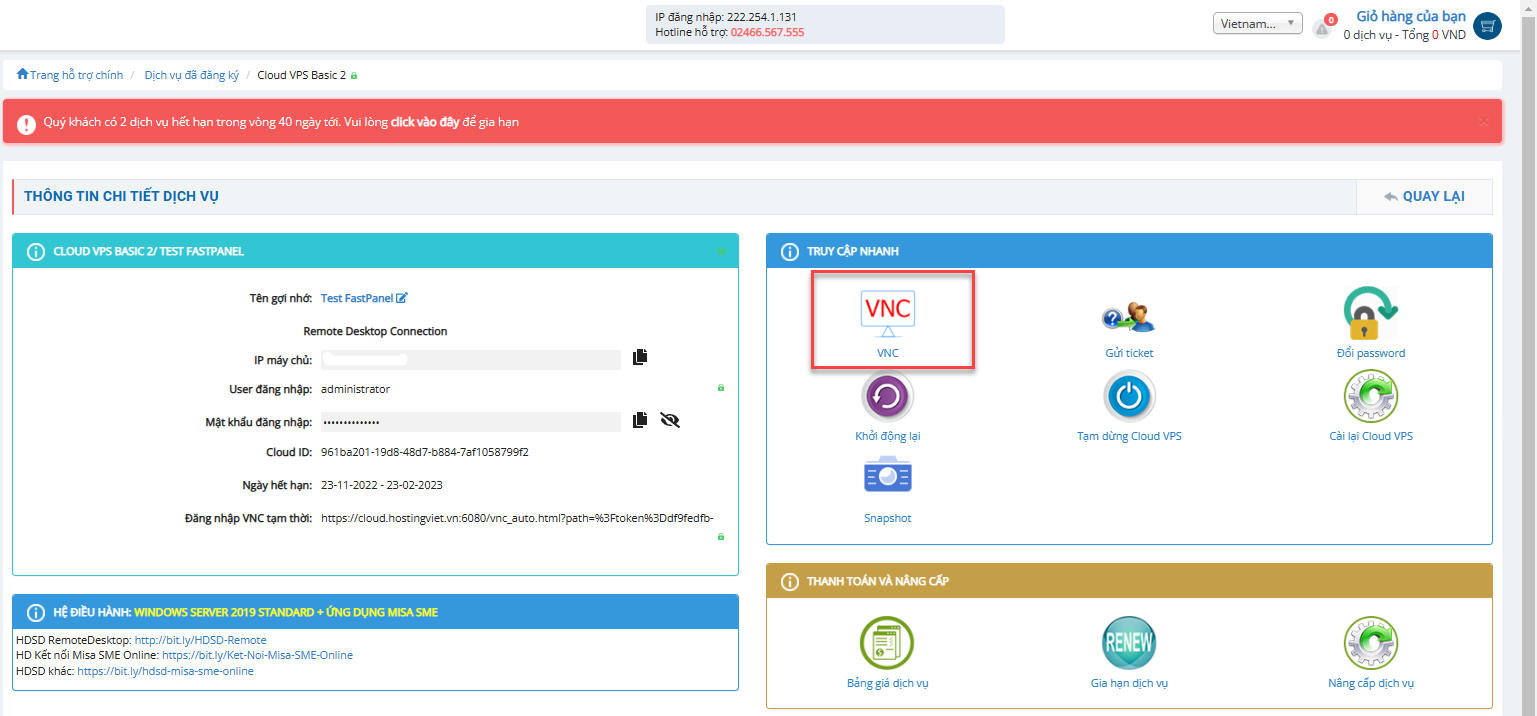
Task: Click the Gửi ticket icon
Action: (x=1128, y=316)
